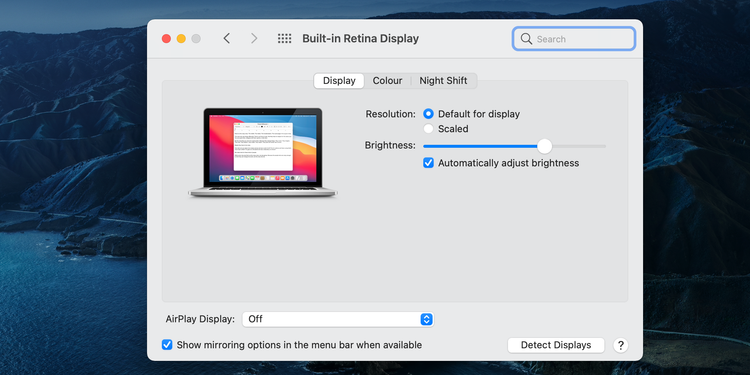Switch to the Colour tab
Image resolution: width=750 pixels, height=375 pixels.
point(387,81)
